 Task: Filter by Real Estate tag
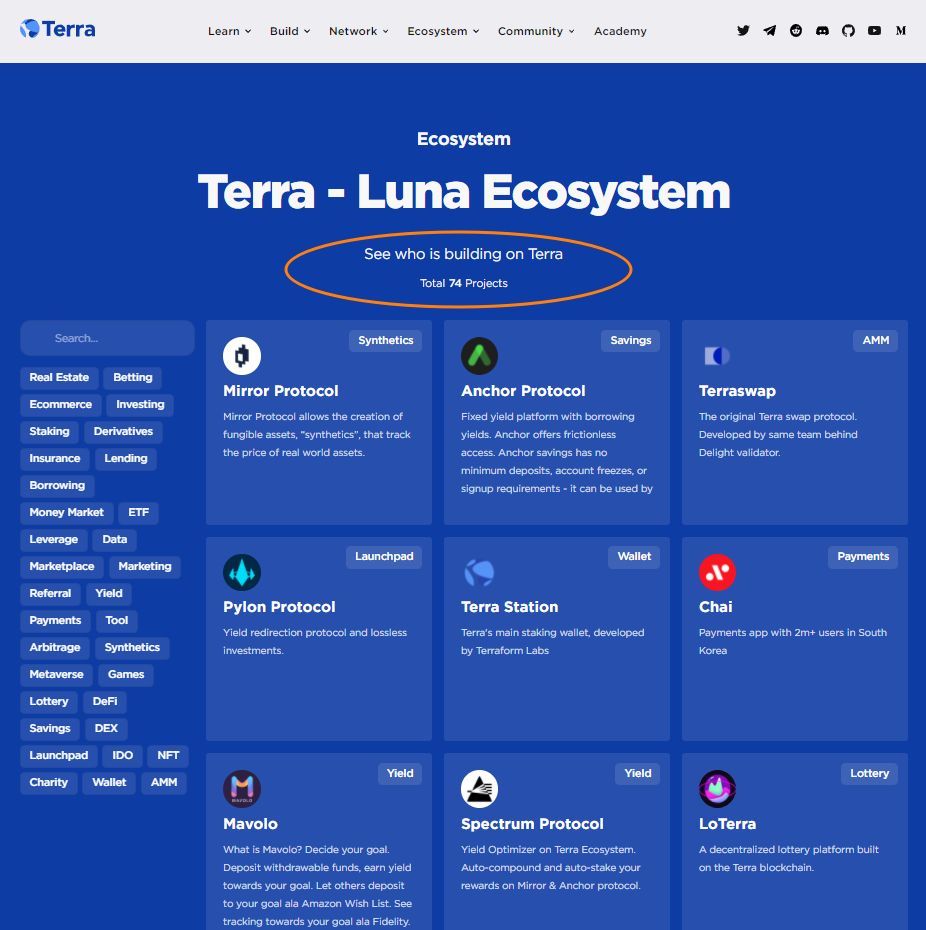pyautogui.click(x=59, y=378)
